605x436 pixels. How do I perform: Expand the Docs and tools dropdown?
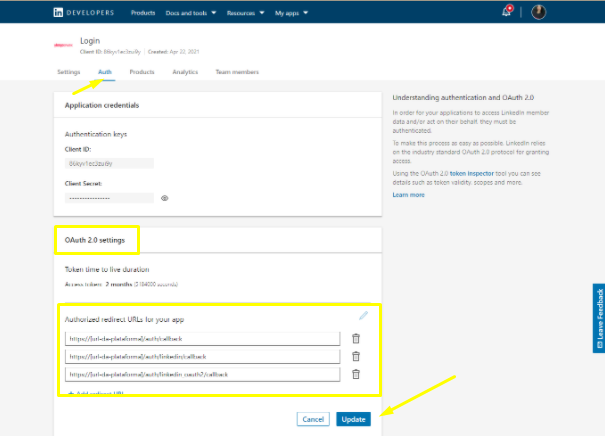coord(191,13)
